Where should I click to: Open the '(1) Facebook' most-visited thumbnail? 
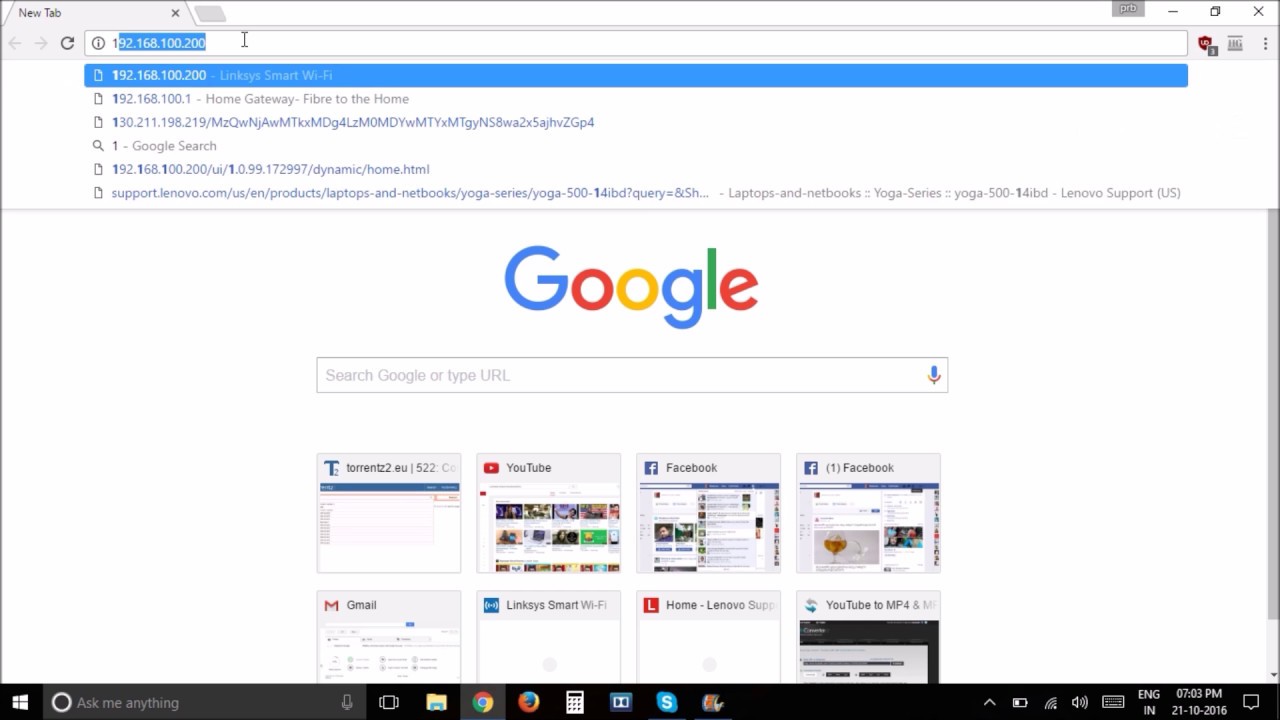tap(869, 513)
